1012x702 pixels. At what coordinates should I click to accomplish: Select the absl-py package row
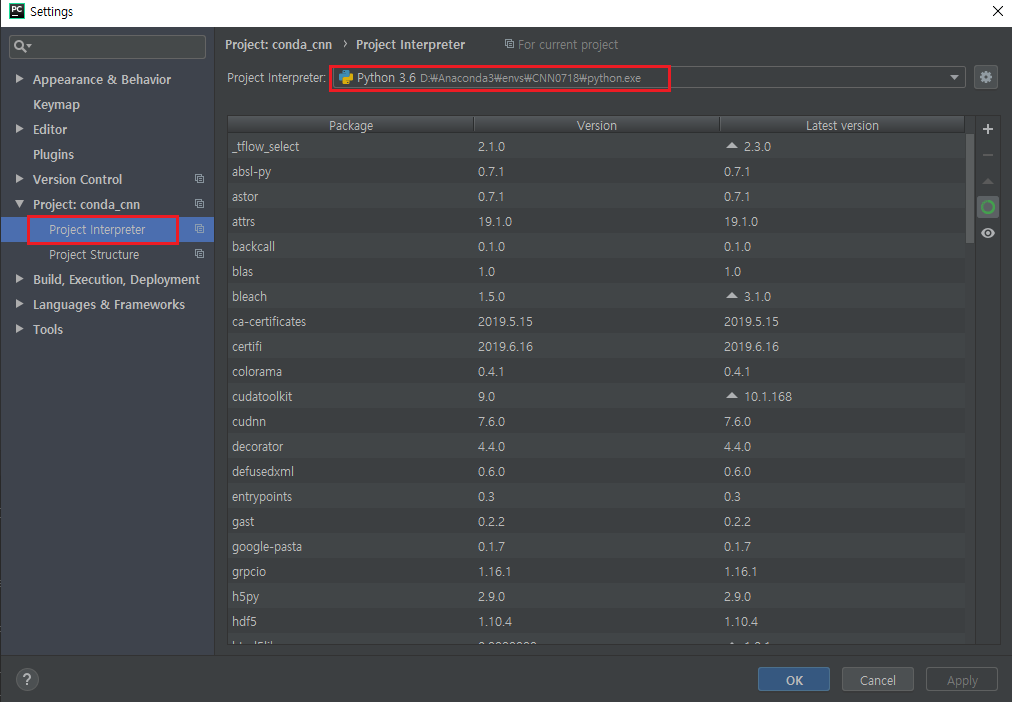coord(596,172)
